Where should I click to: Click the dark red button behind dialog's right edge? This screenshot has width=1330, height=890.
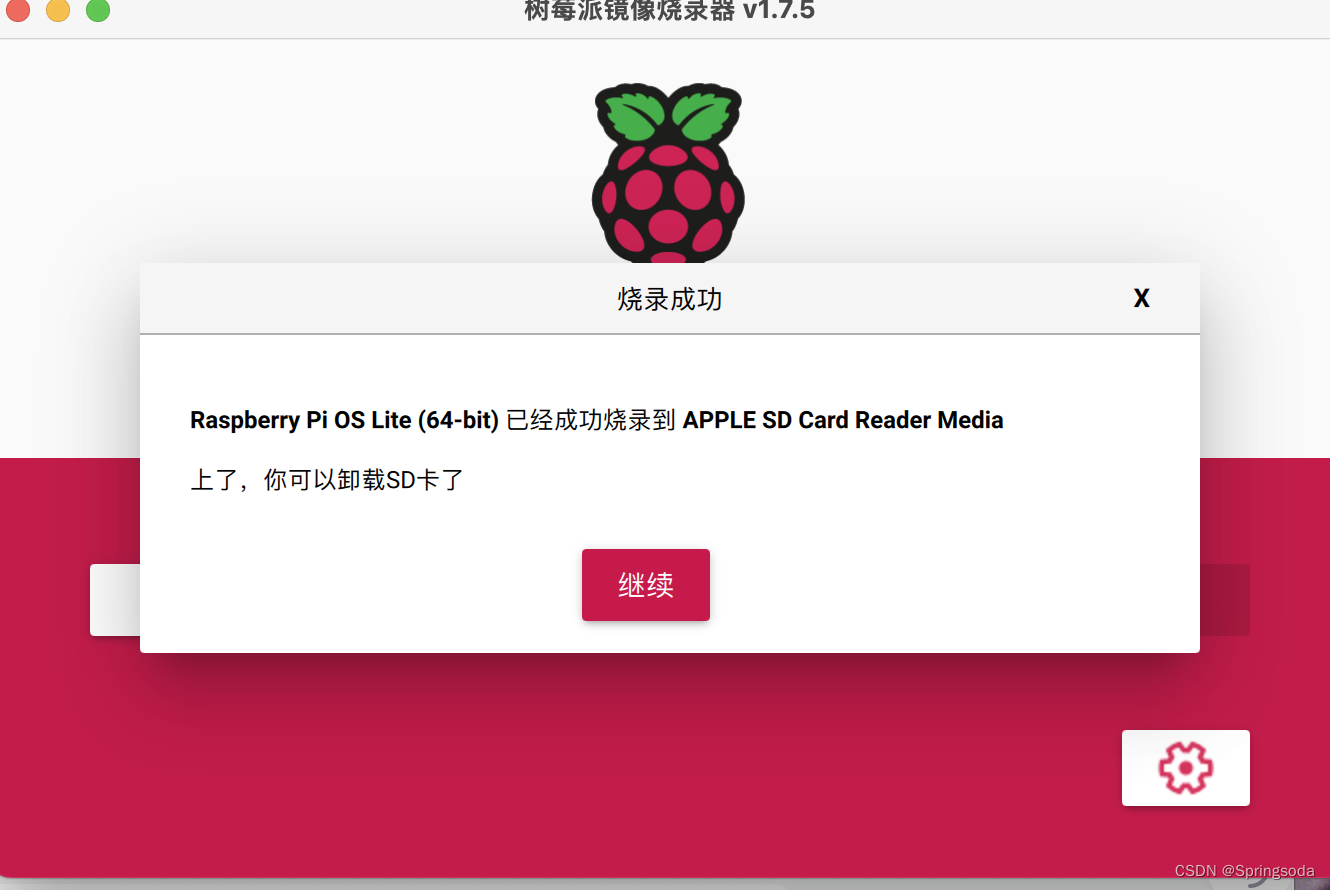[1225, 600]
